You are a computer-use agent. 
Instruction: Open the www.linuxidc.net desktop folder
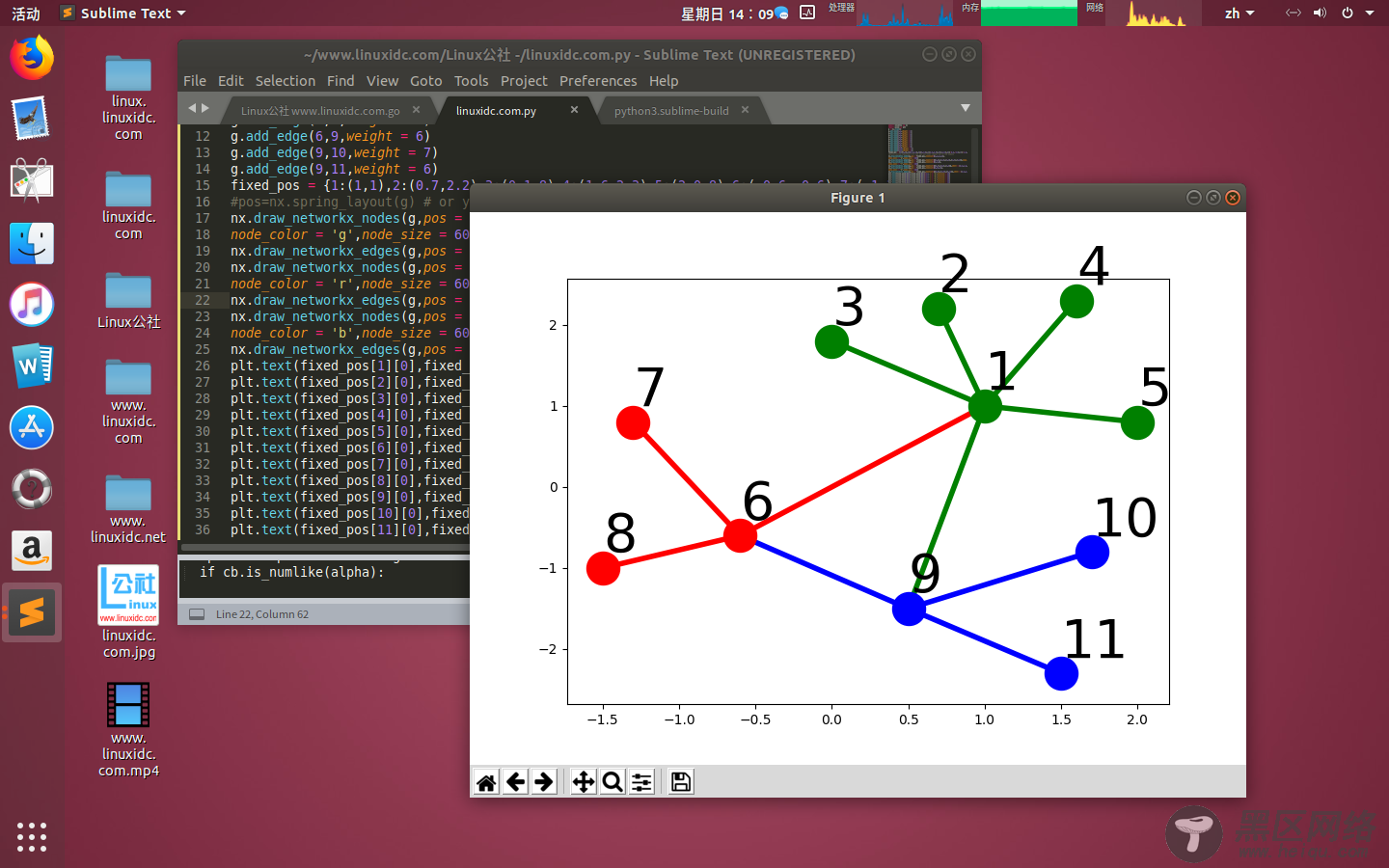tap(128, 509)
